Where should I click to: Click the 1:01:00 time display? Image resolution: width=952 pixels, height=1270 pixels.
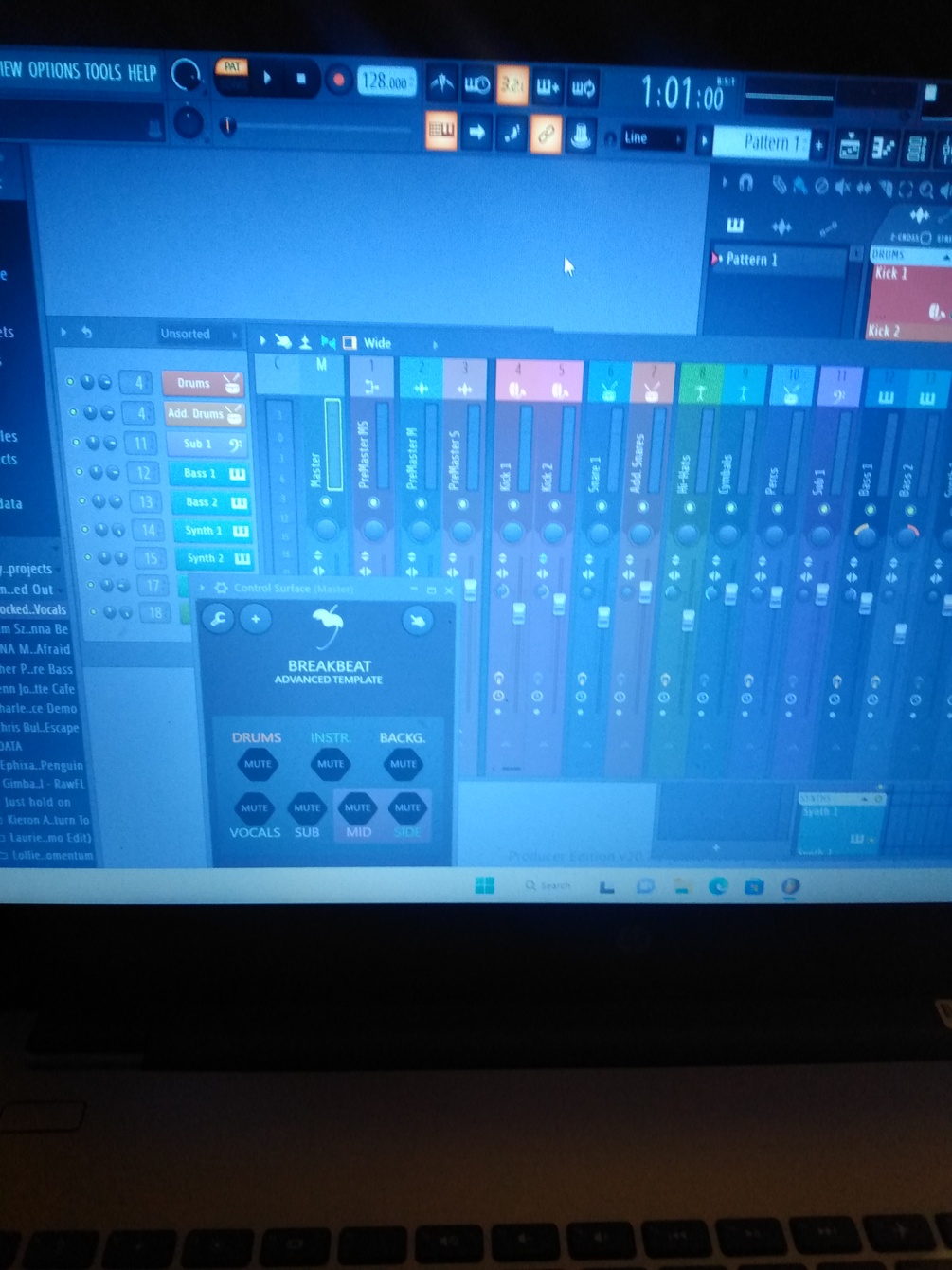pyautogui.click(x=682, y=95)
